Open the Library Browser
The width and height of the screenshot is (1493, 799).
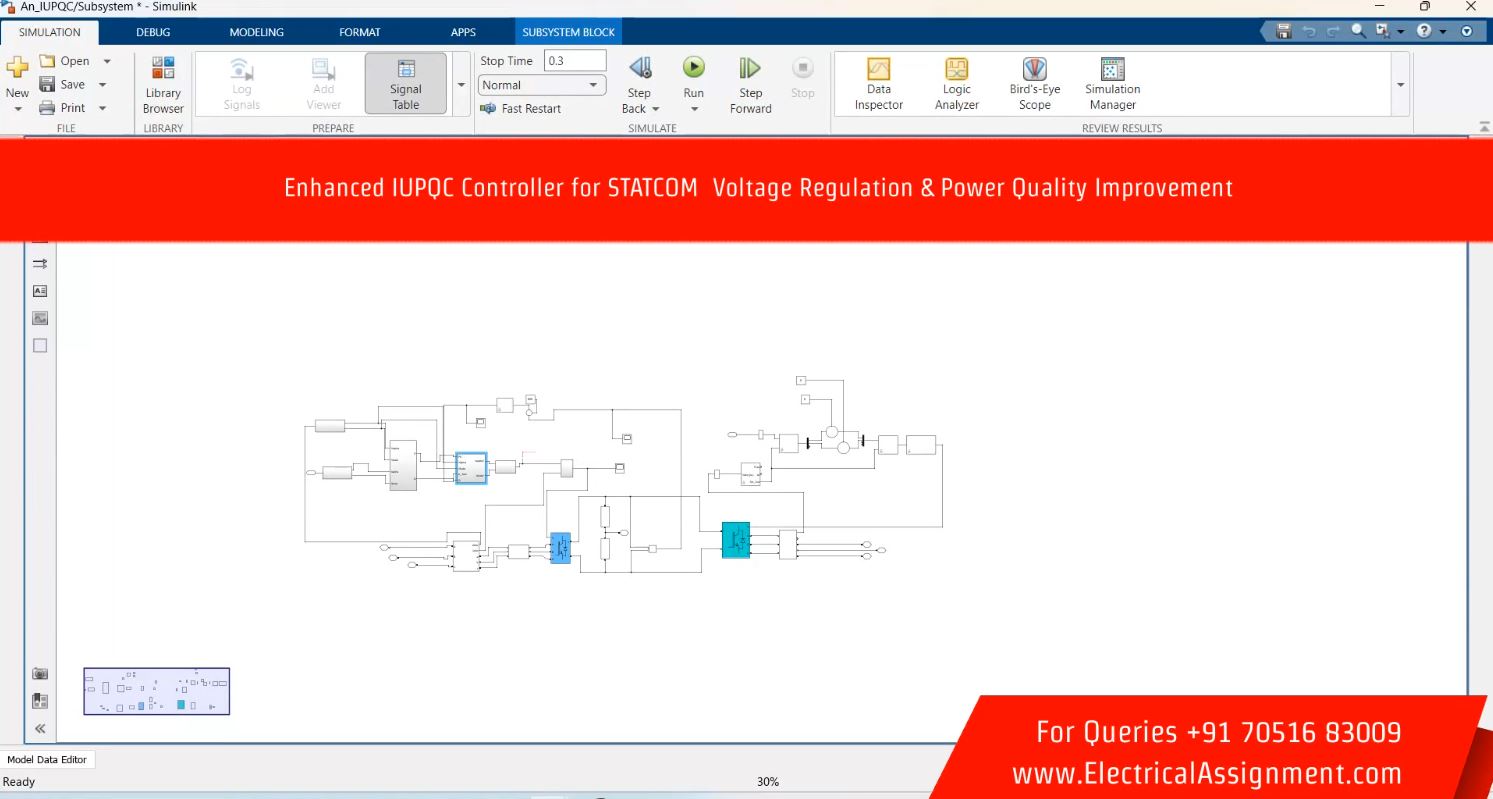[x=163, y=83]
